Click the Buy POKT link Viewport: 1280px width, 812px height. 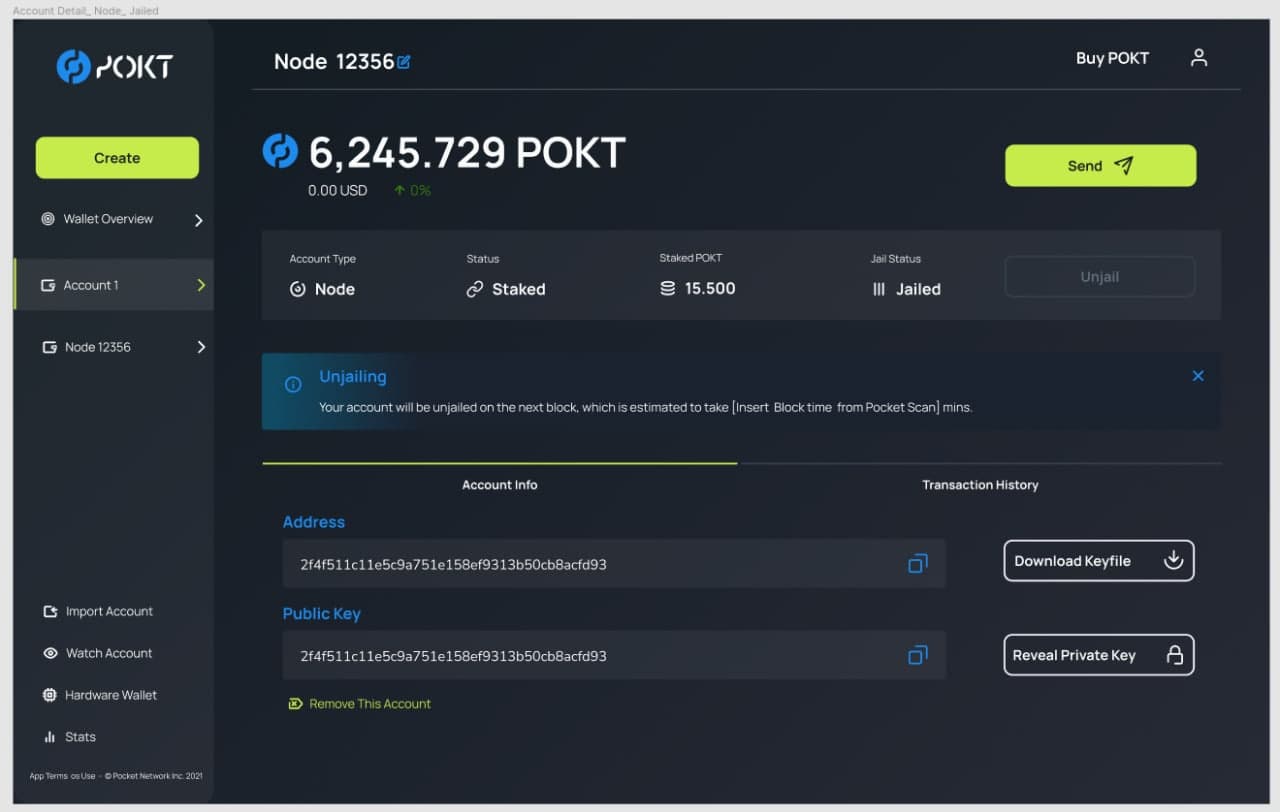[1112, 58]
